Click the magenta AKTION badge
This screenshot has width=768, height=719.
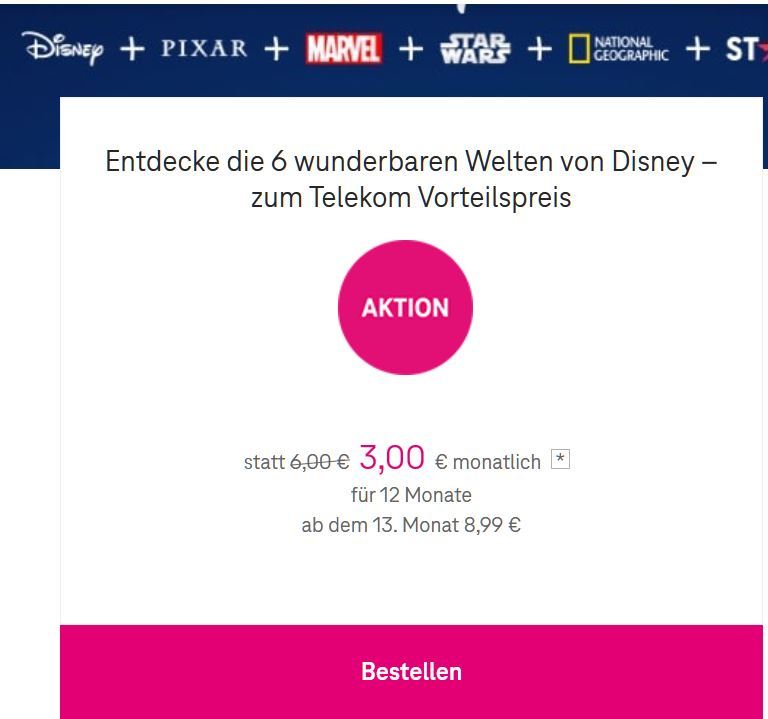406,308
